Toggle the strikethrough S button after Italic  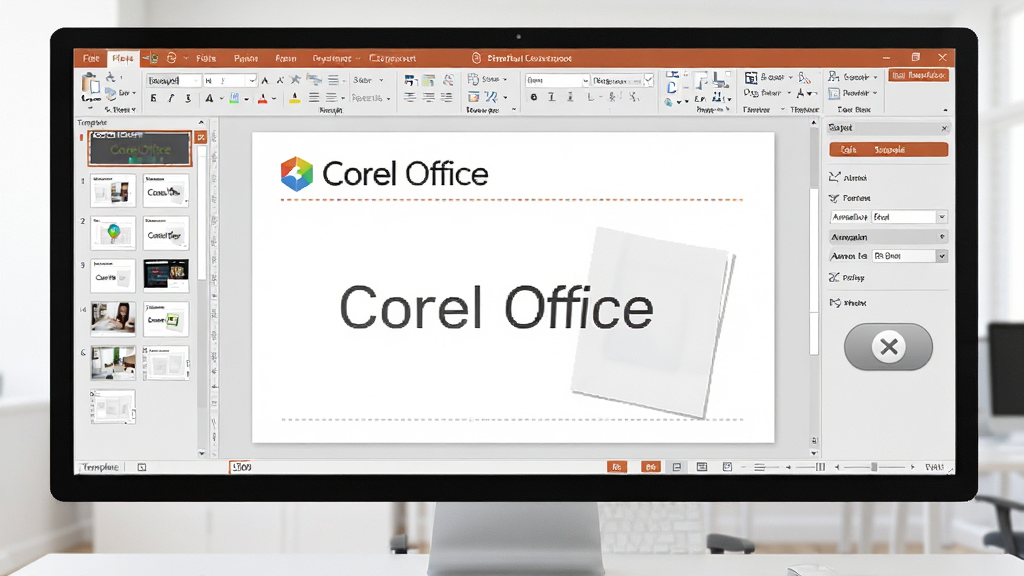(x=188, y=98)
